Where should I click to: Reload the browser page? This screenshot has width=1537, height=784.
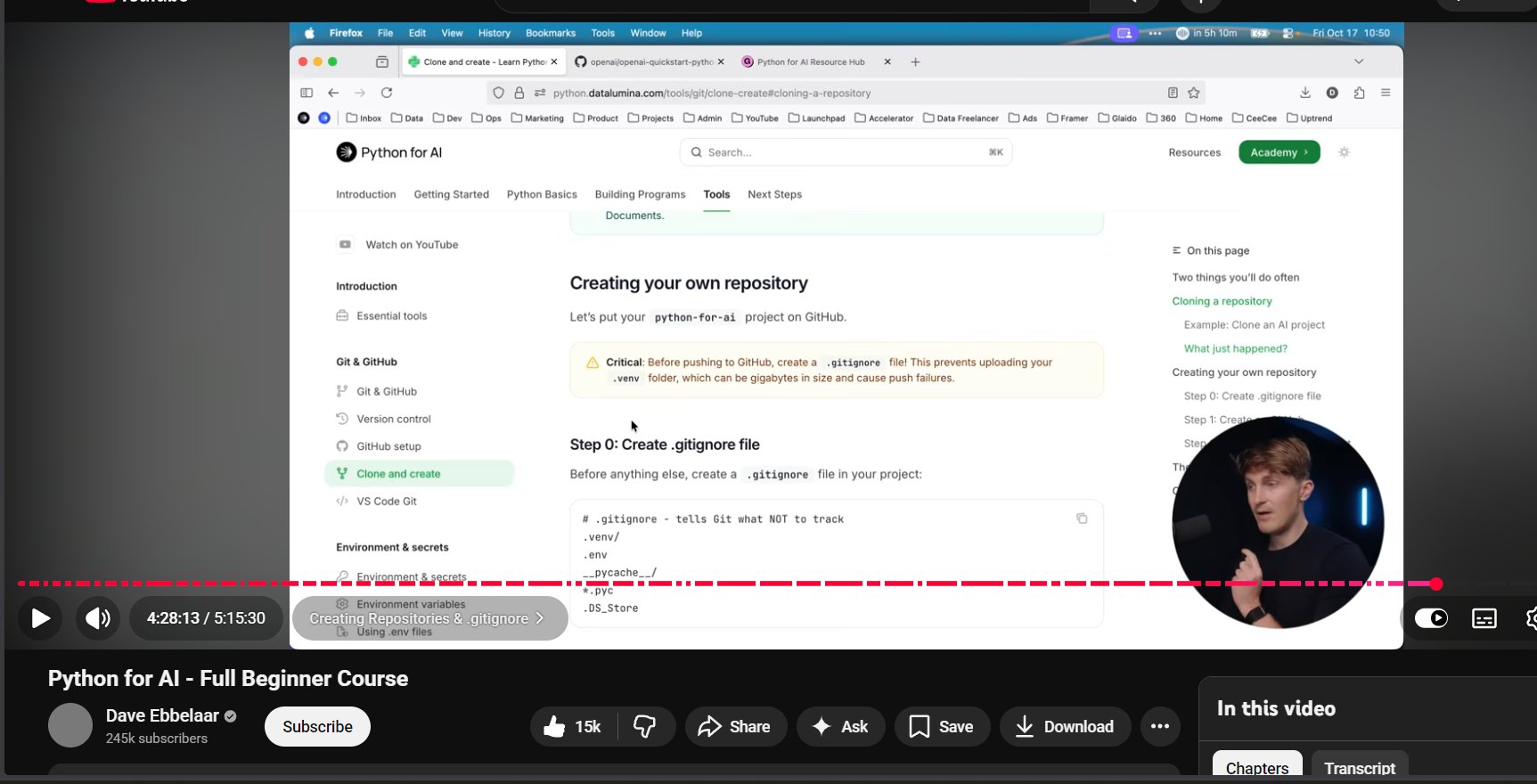pyautogui.click(x=387, y=93)
